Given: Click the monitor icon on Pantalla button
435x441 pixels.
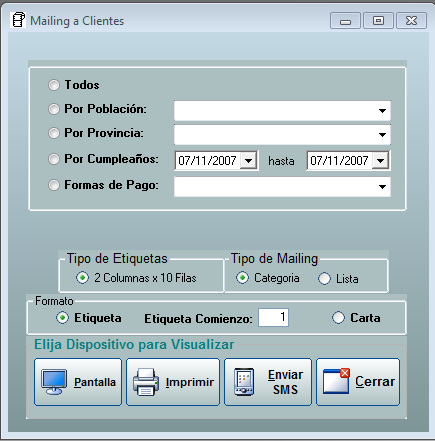Looking at the screenshot, I should 54,382.
